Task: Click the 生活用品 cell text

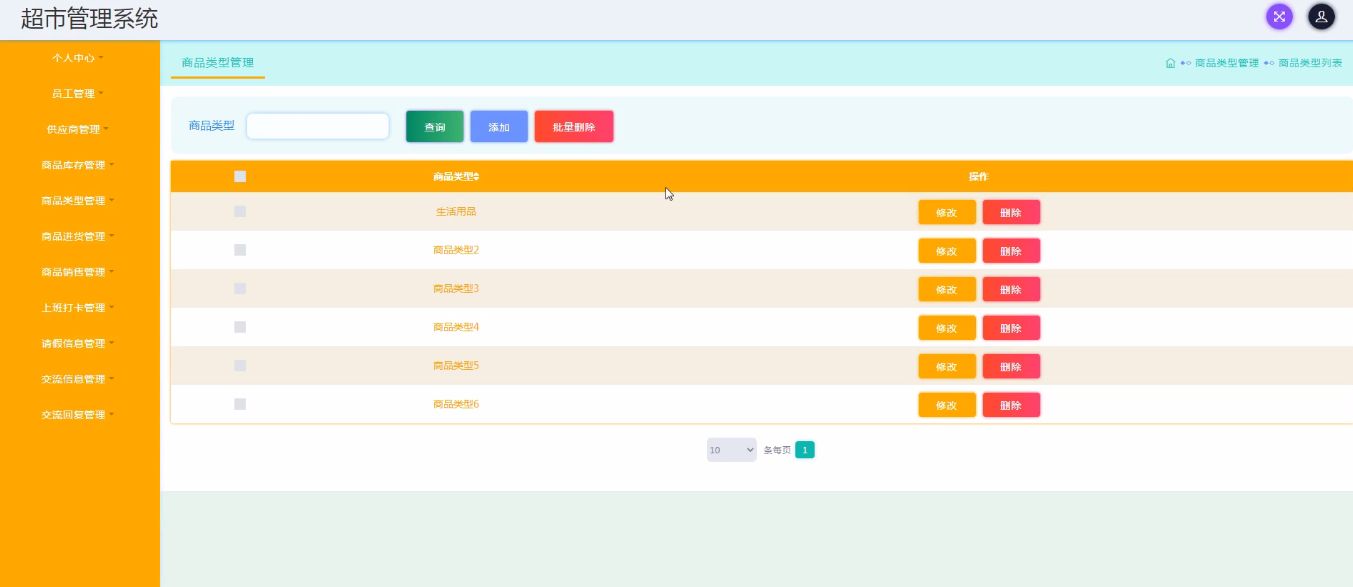Action: tap(456, 212)
